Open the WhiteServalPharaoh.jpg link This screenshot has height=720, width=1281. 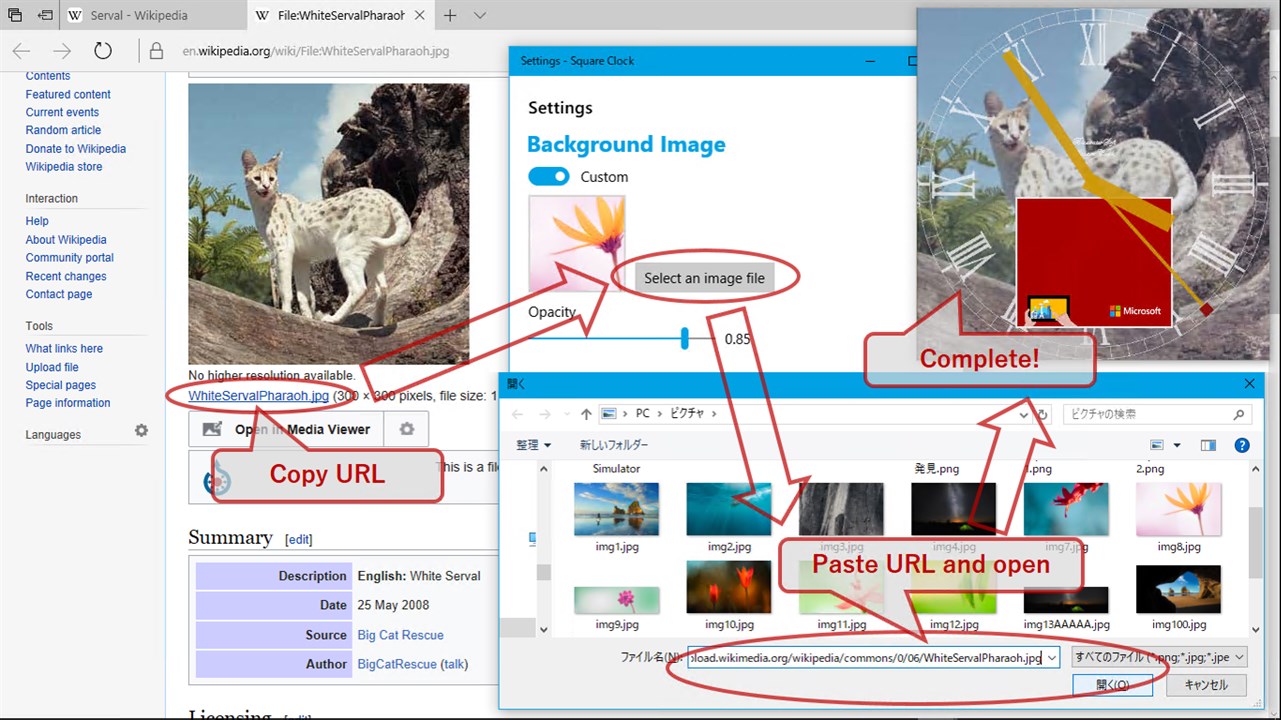(x=259, y=396)
